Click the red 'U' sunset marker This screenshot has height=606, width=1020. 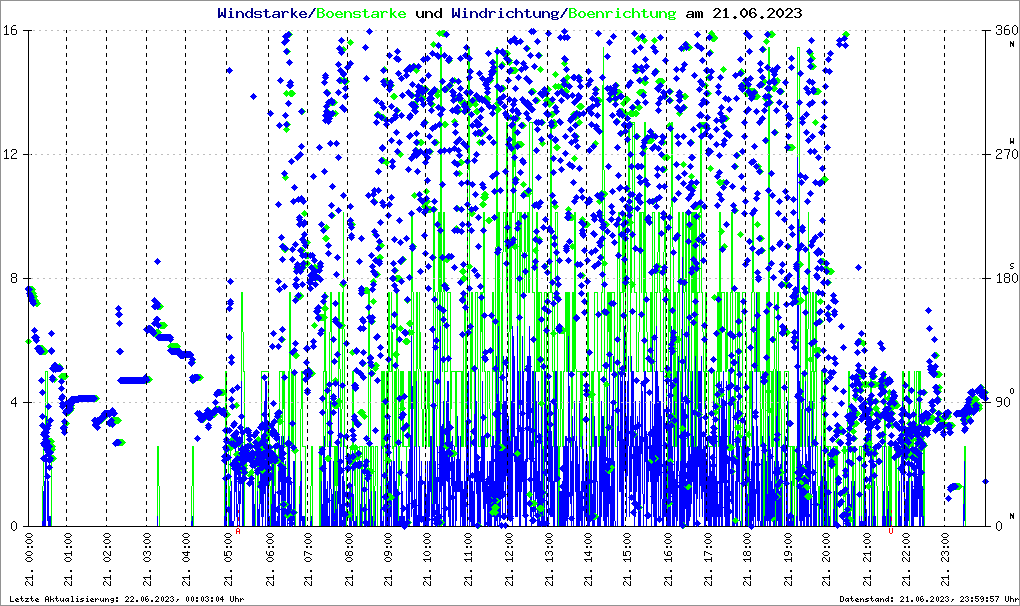891,531
